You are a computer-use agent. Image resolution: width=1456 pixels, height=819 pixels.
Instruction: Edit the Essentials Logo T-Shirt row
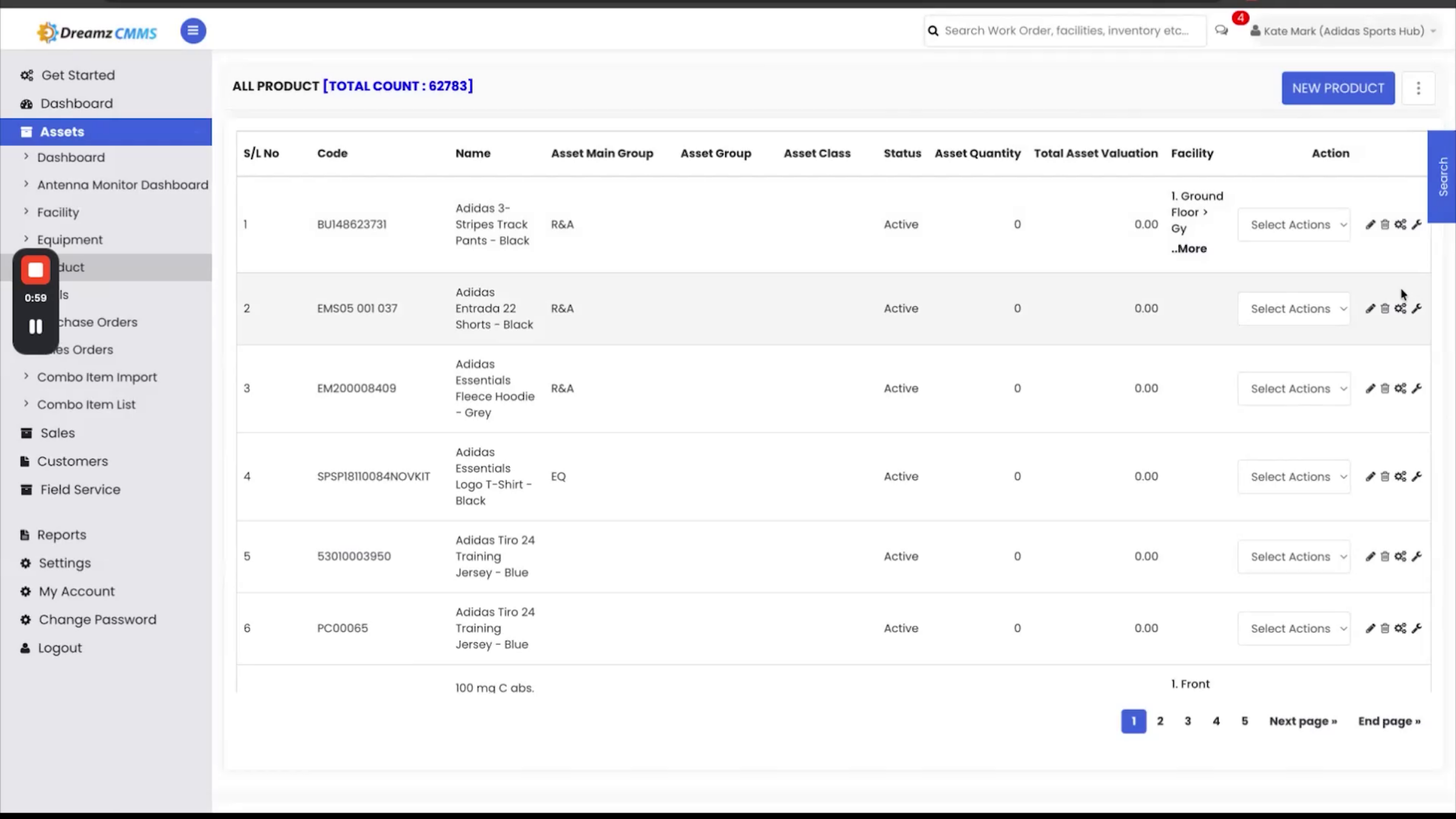pos(1370,477)
